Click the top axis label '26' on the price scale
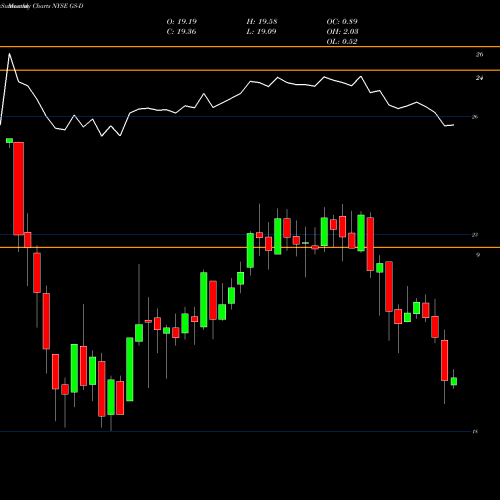Screen dimensions: 500x500 tap(479, 55)
